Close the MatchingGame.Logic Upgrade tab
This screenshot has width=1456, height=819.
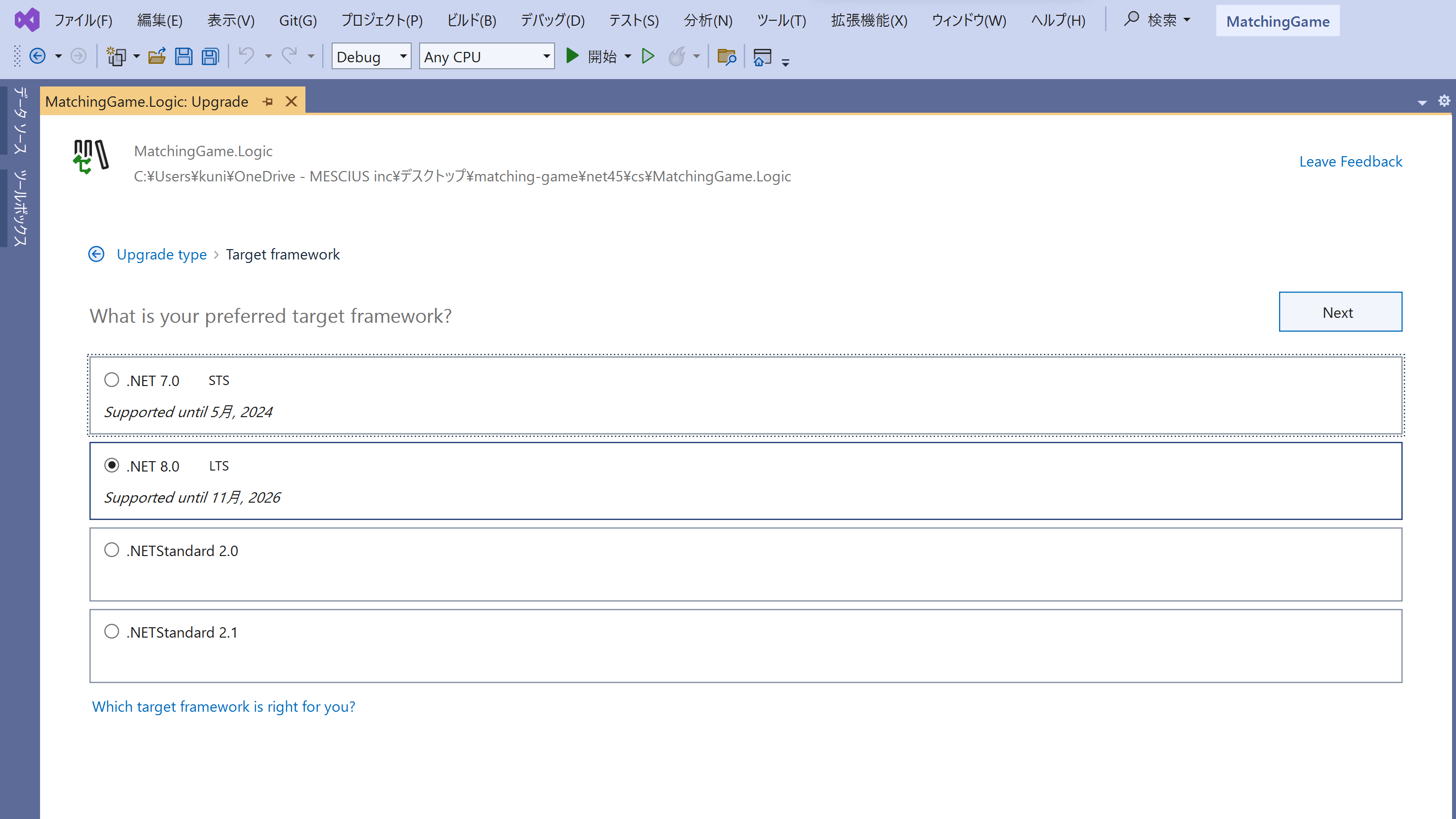click(291, 102)
